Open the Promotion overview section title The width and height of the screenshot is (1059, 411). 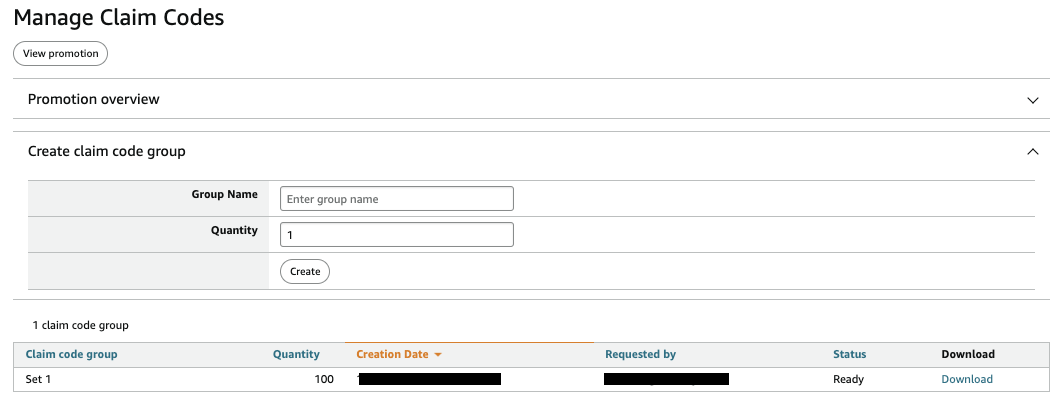pyautogui.click(x=94, y=100)
